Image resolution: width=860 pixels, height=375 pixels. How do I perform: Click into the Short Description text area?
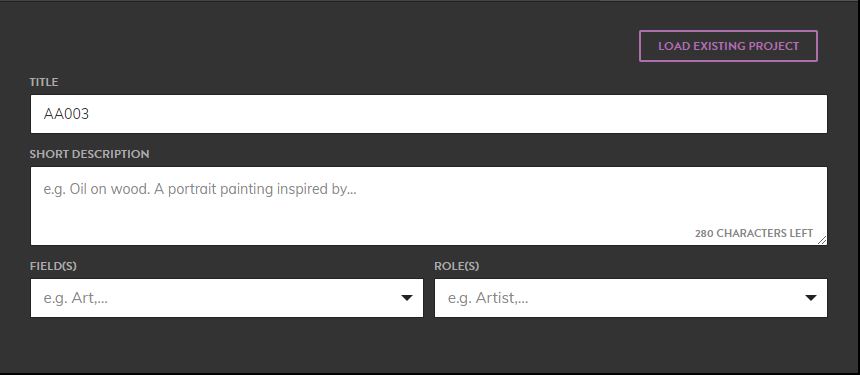428,206
